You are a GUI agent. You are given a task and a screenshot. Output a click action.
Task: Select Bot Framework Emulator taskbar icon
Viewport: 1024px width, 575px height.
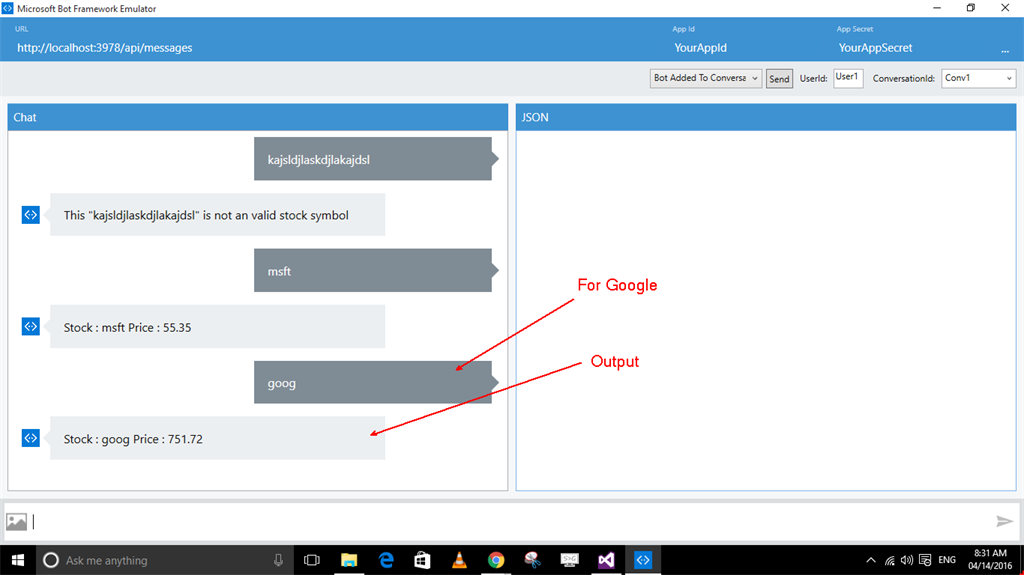point(643,560)
